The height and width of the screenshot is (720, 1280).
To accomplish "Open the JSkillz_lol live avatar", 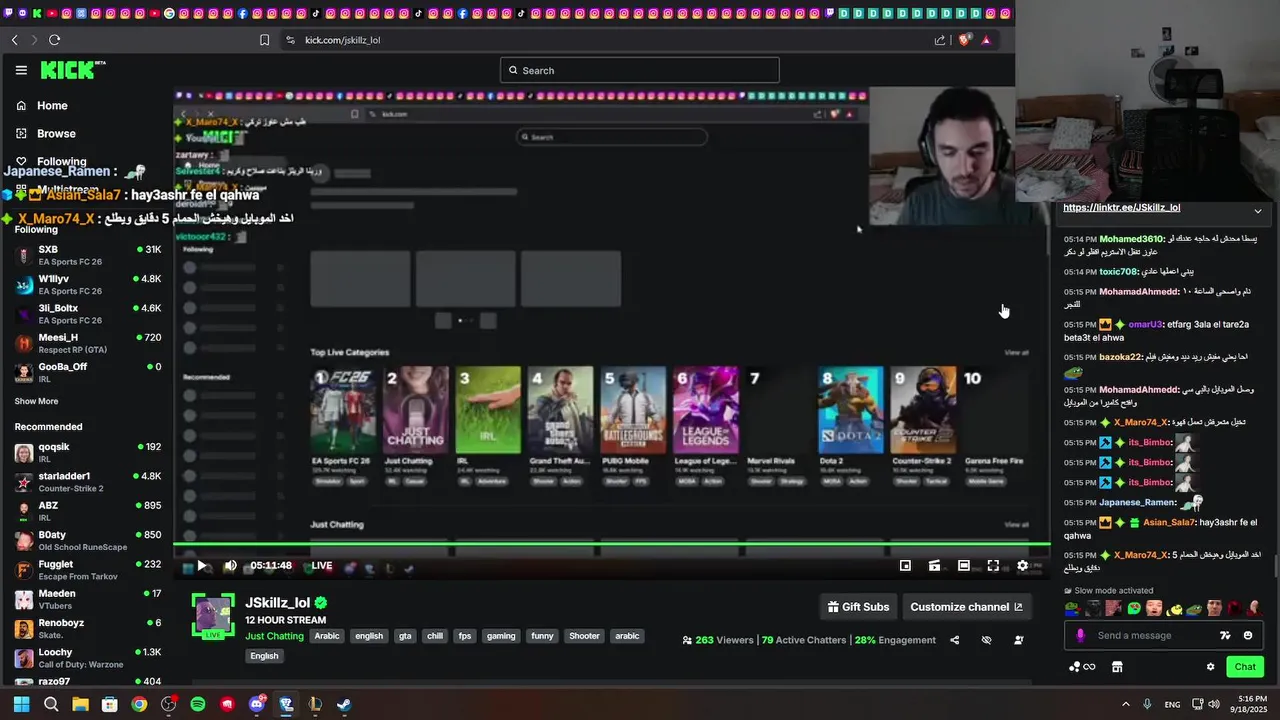I will (x=213, y=616).
